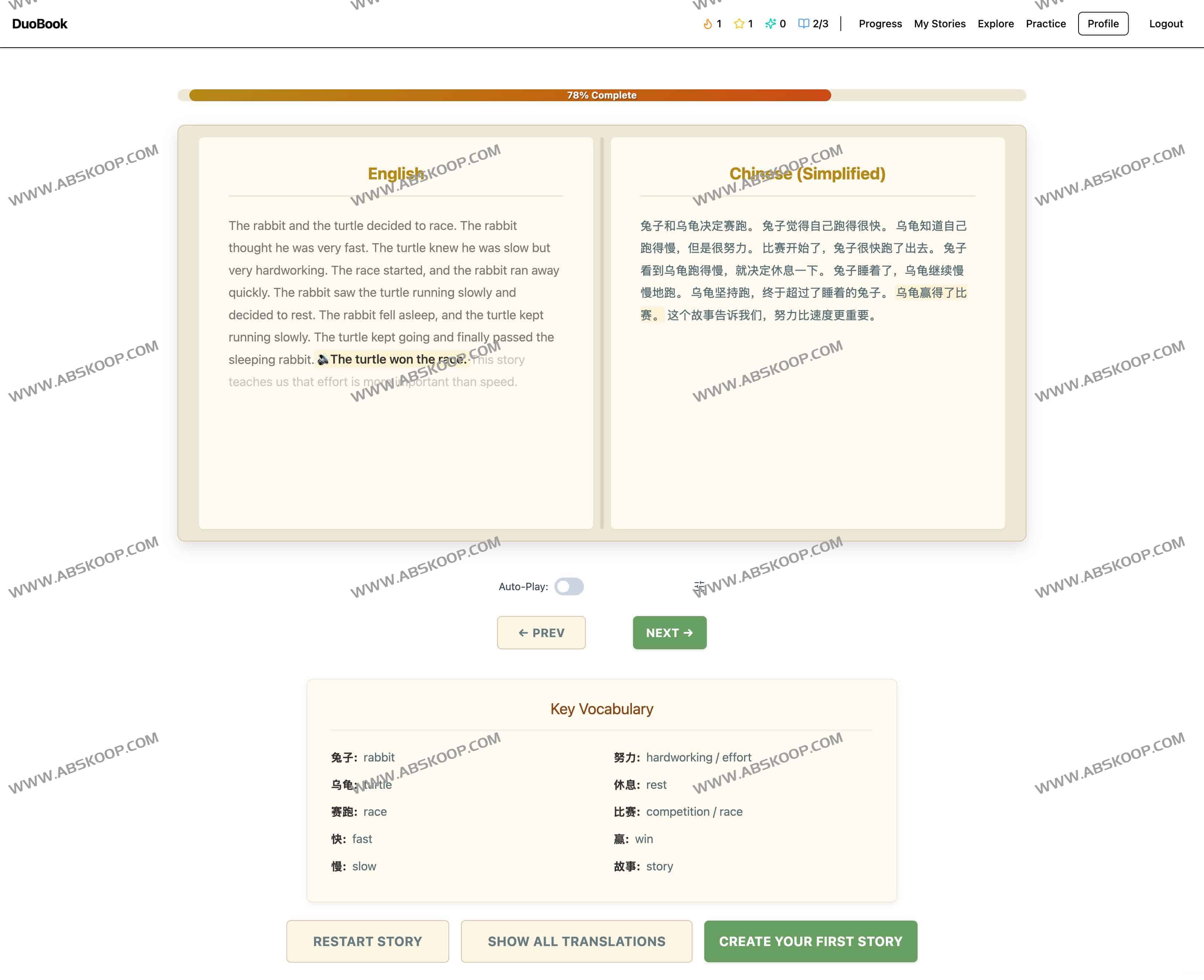This screenshot has height=980, width=1204.
Task: Click the DuoBook logo
Action: pos(39,24)
